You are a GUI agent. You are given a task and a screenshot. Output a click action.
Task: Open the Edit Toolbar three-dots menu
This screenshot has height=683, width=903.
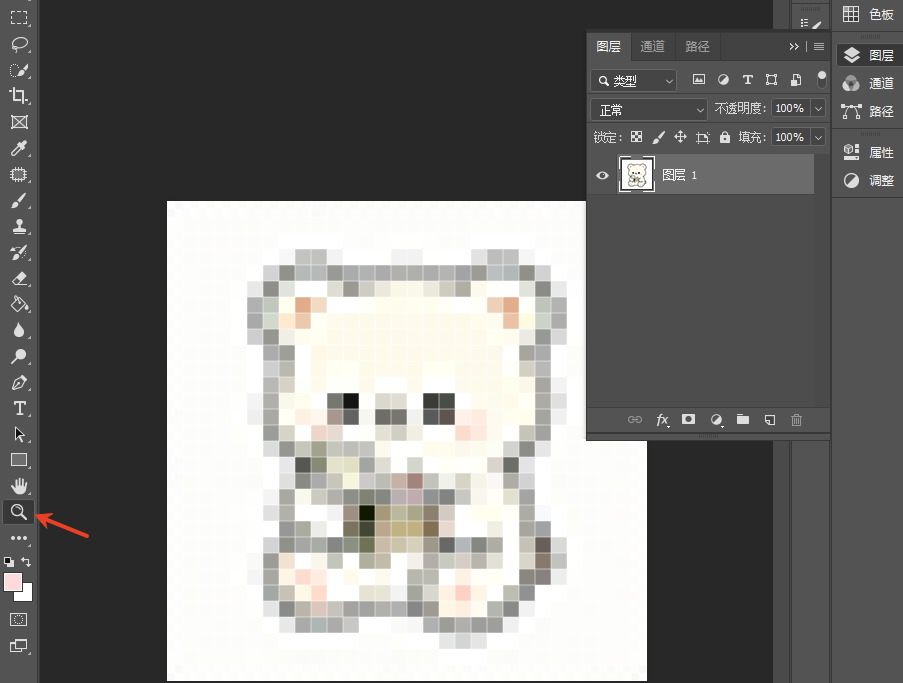tap(19, 538)
